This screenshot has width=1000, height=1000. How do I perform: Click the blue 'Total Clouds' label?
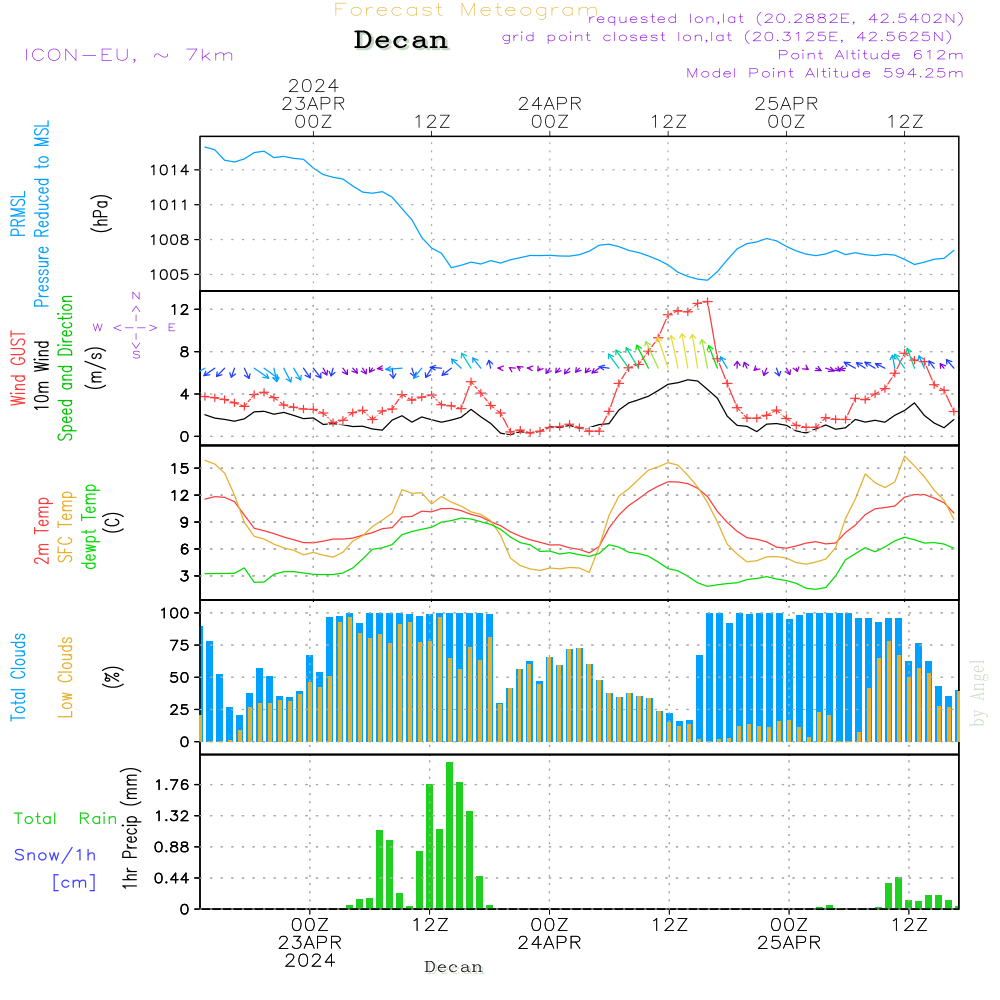tap(18, 677)
